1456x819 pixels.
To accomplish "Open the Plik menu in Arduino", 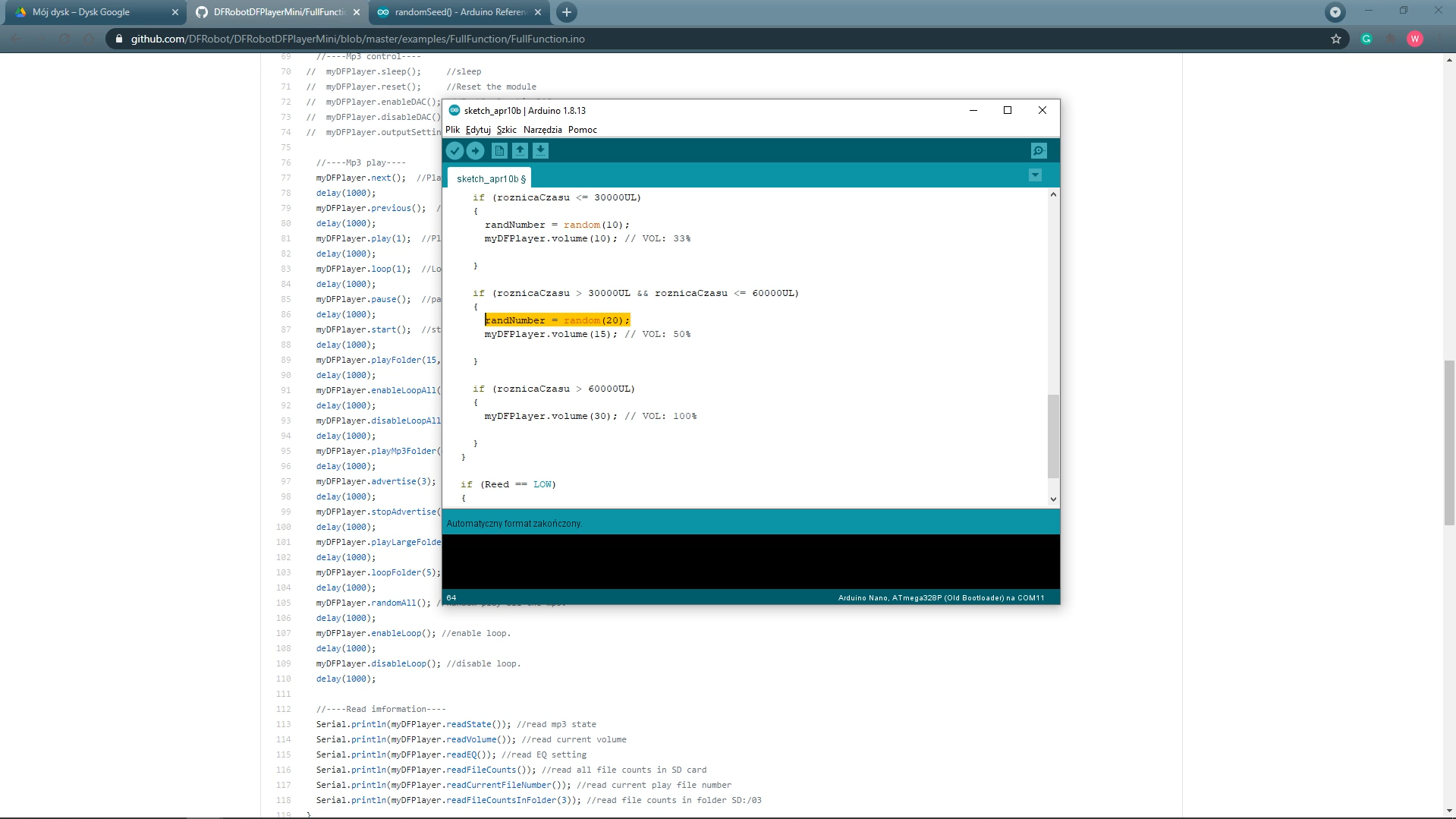I will pos(452,130).
